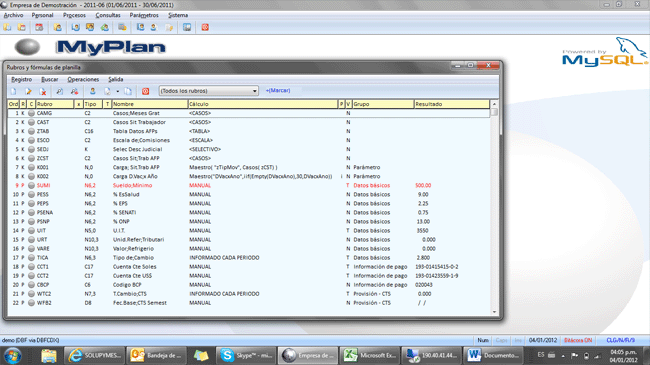The height and width of the screenshot is (365, 650).
Task: Click the folder-with-person icon in main toolbar
Action: coord(58,27)
